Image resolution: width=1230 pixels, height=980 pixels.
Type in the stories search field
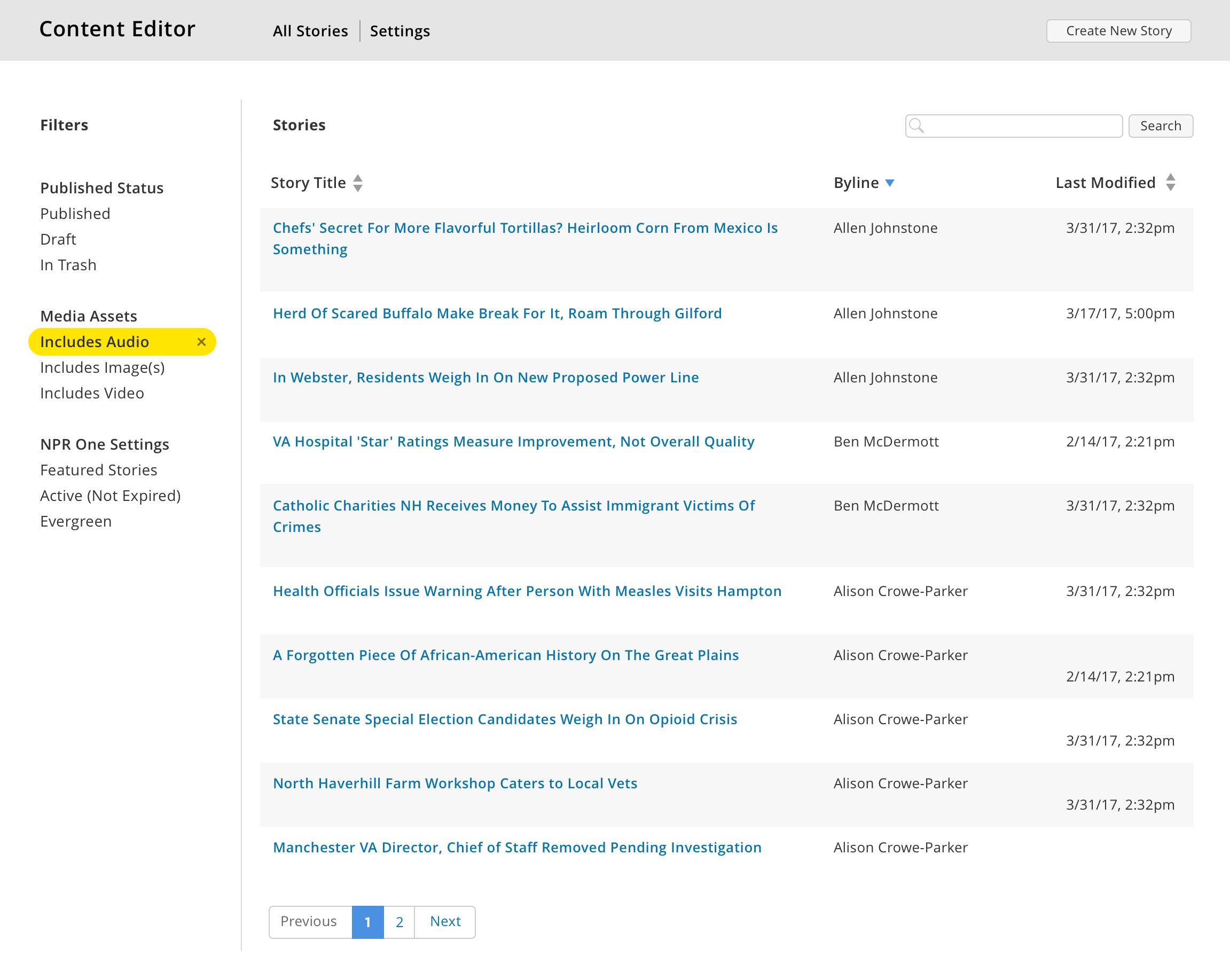click(x=1021, y=126)
